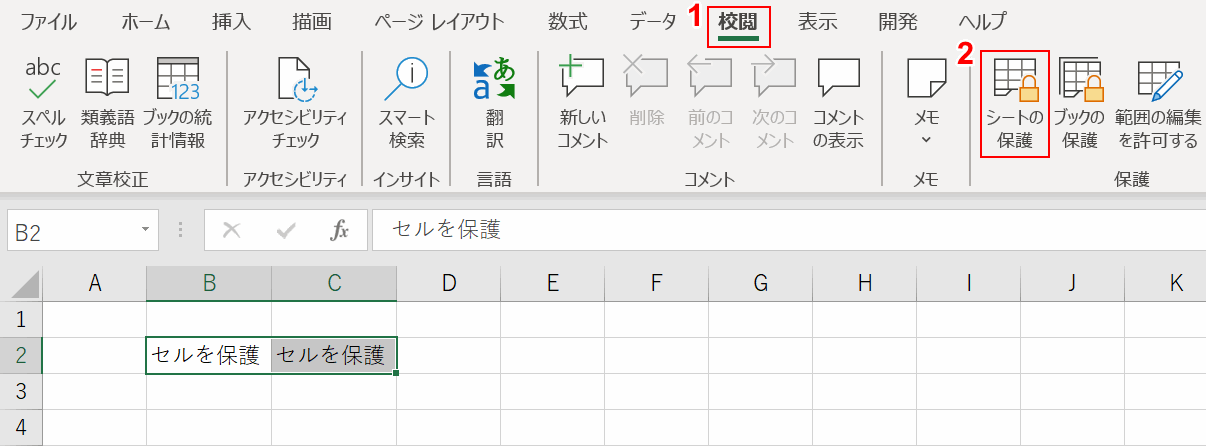Select cell C2 containing セルを保護
The height and width of the screenshot is (446, 1206).
pos(333,355)
